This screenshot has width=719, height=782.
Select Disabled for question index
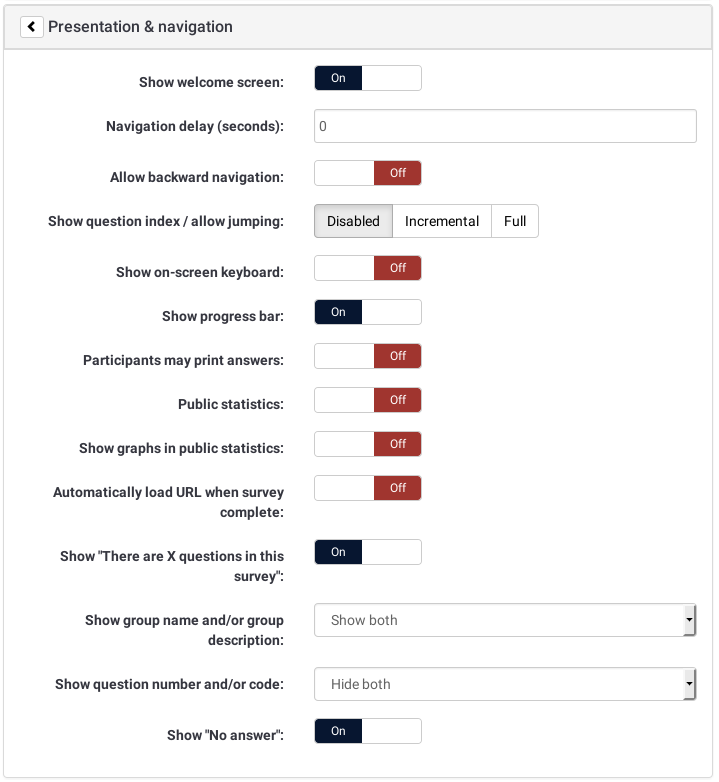coord(353,221)
